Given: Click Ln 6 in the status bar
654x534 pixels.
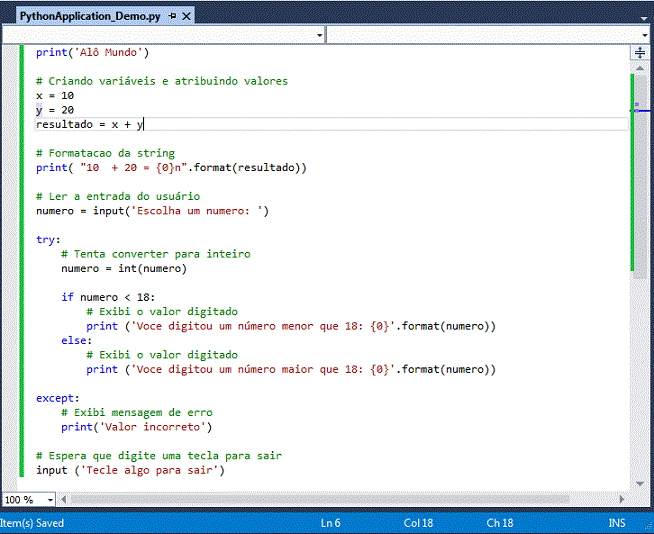Looking at the screenshot, I should pos(330,523).
